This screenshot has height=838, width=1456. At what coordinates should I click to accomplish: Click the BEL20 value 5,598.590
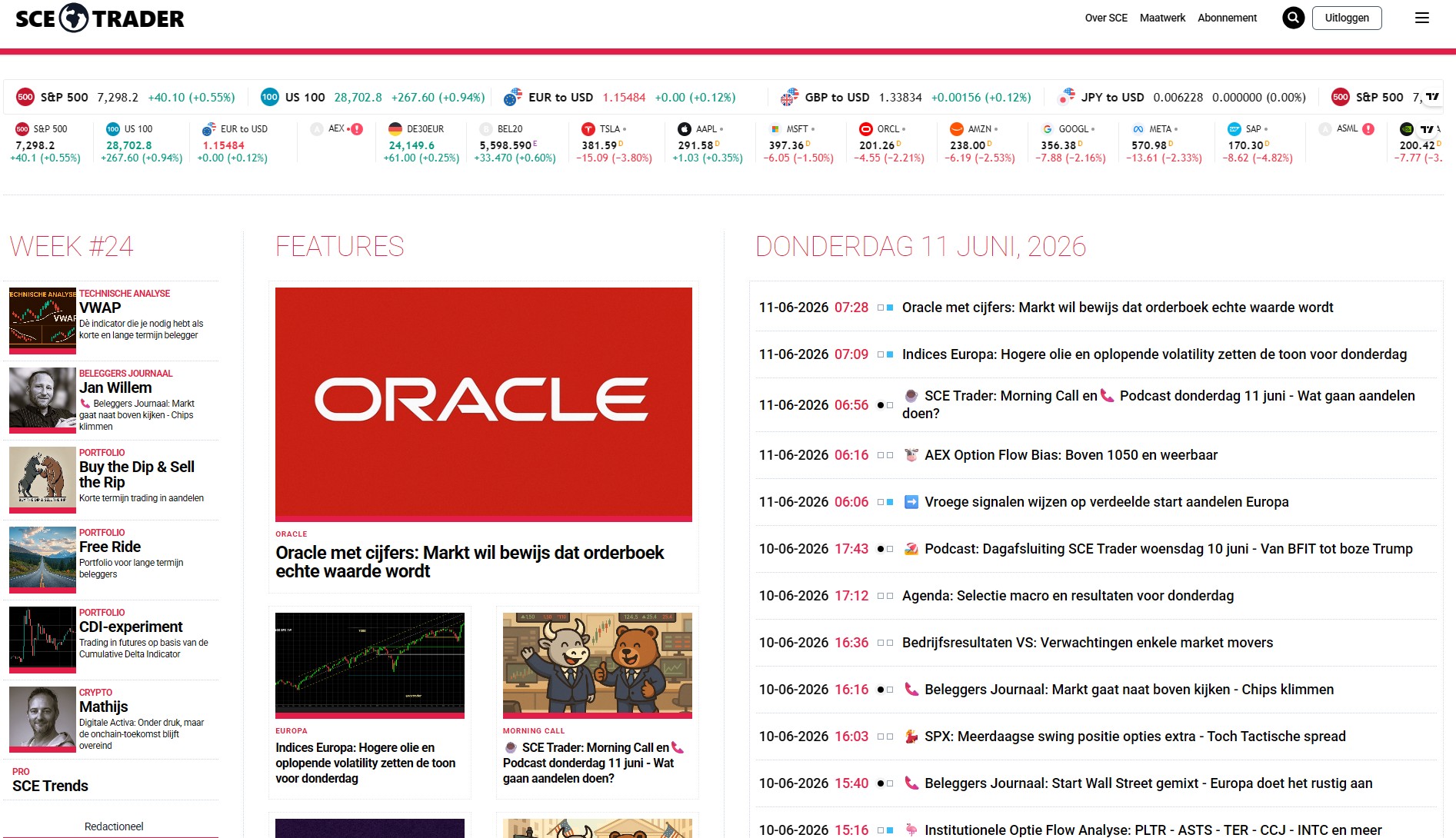505,145
